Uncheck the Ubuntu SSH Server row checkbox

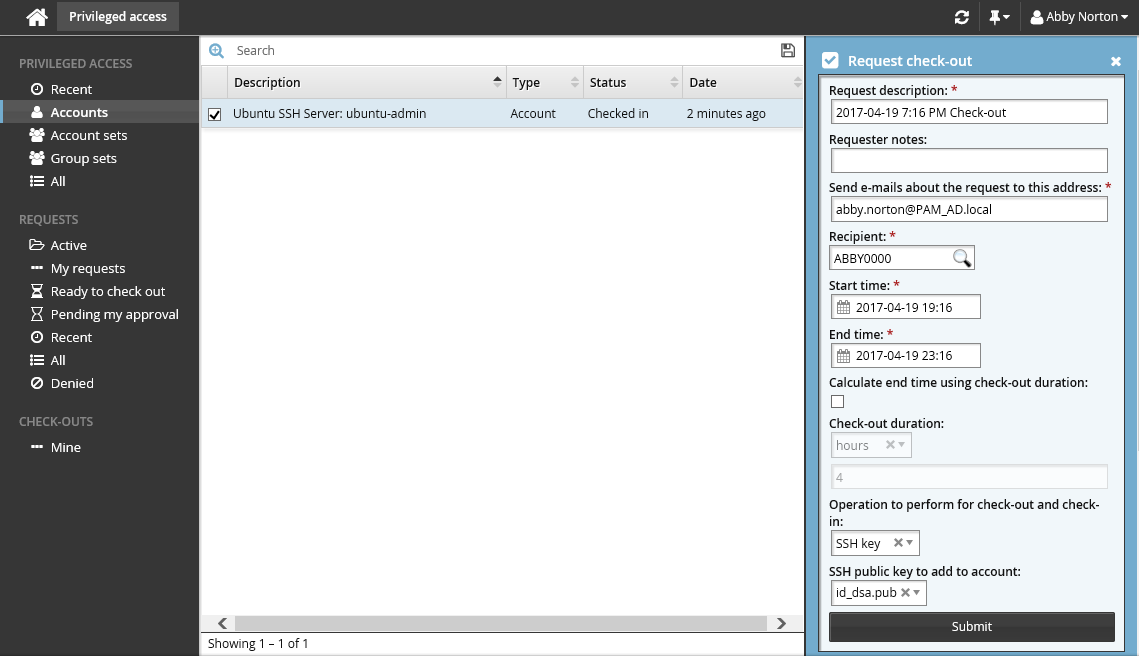pyautogui.click(x=214, y=114)
